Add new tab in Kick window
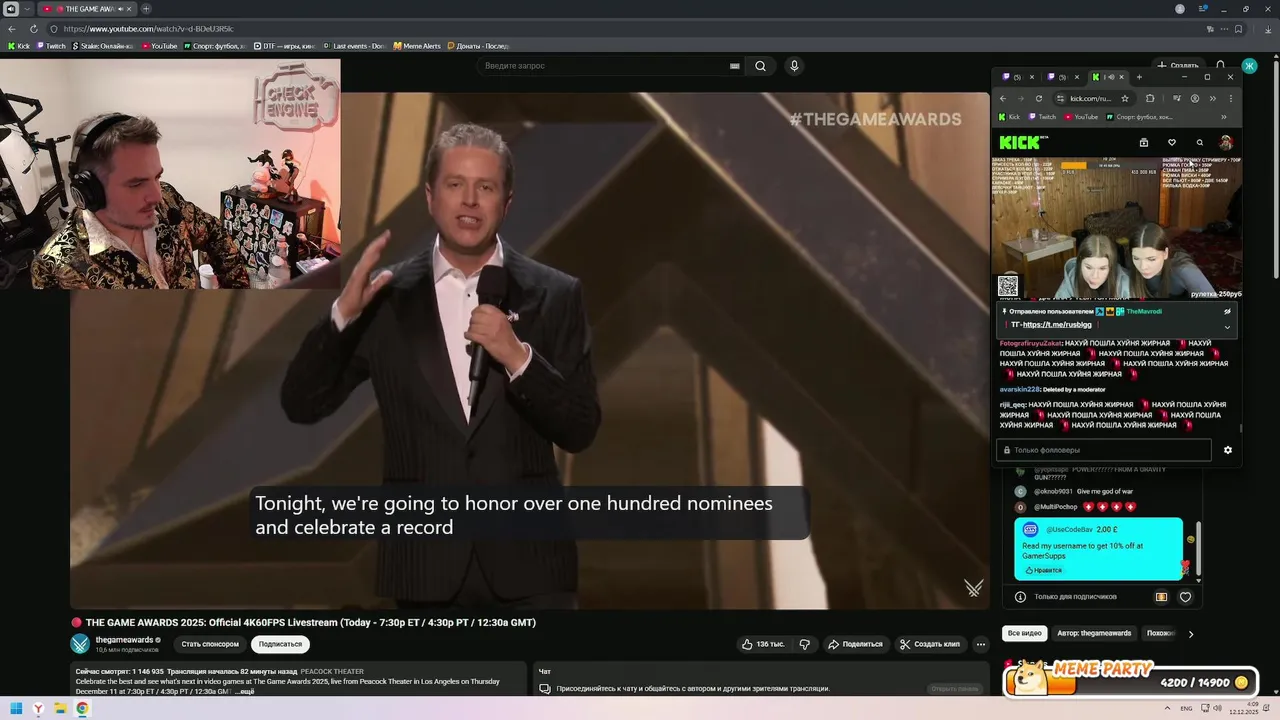The image size is (1280, 720). [1139, 77]
